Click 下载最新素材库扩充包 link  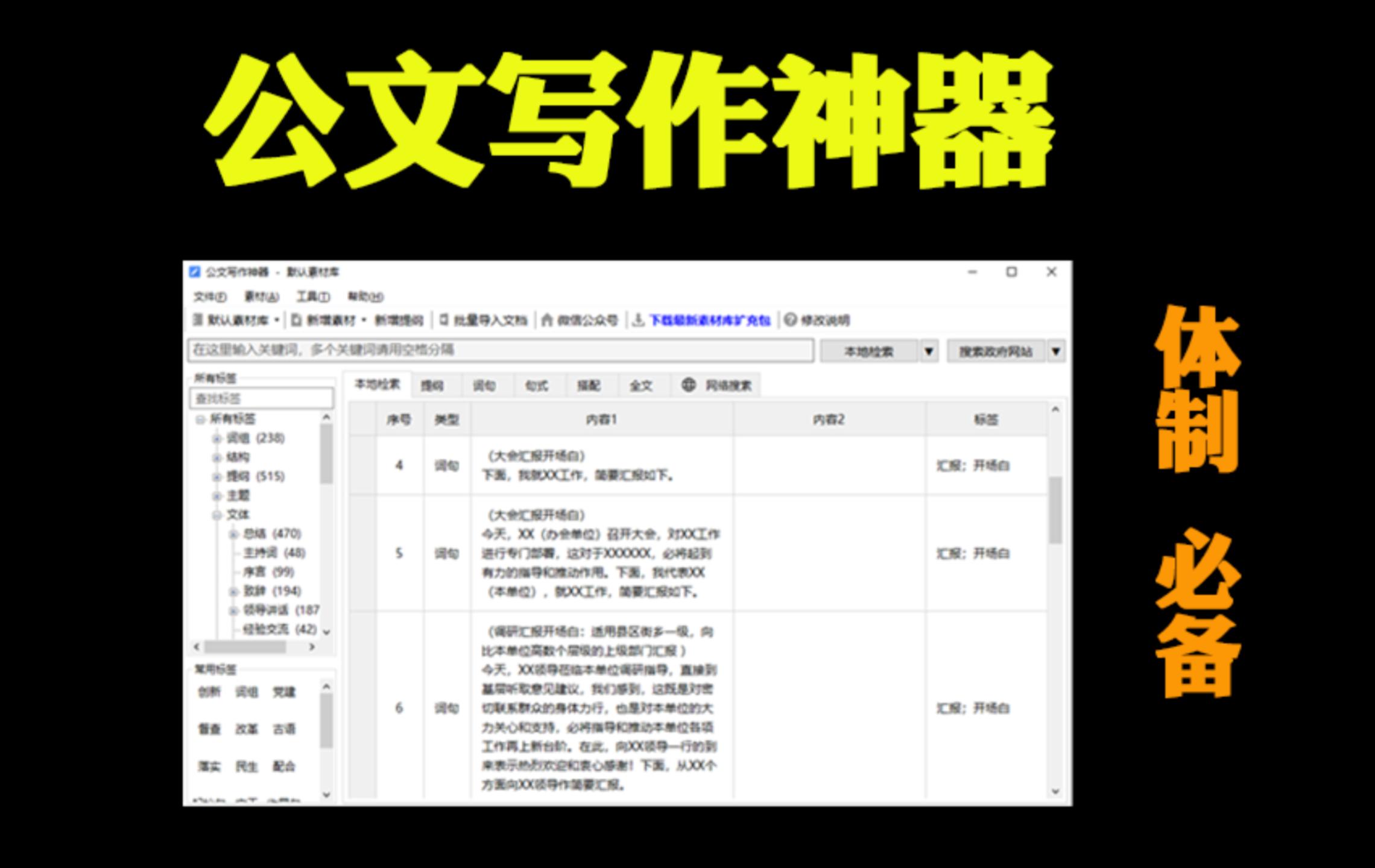click(x=710, y=320)
